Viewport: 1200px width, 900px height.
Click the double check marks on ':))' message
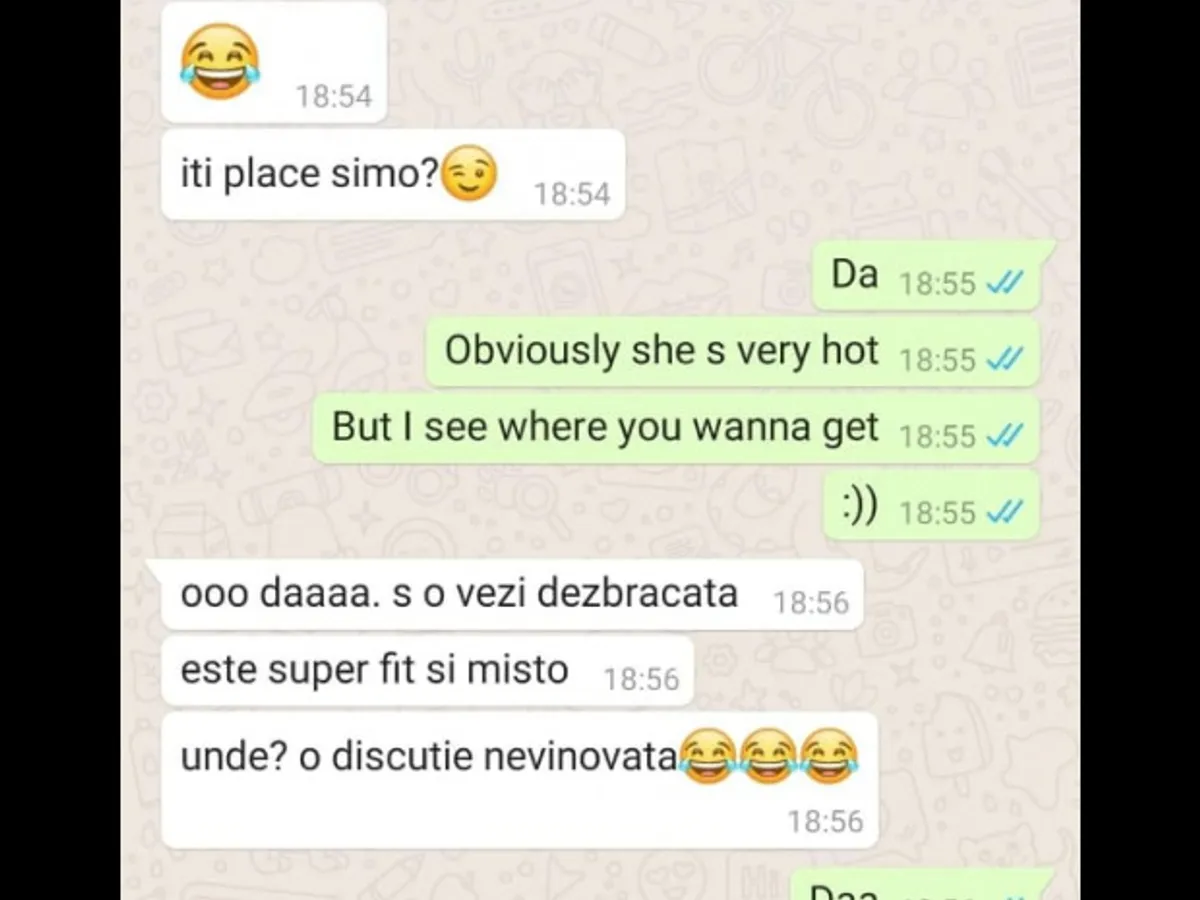pyautogui.click(x=1005, y=512)
